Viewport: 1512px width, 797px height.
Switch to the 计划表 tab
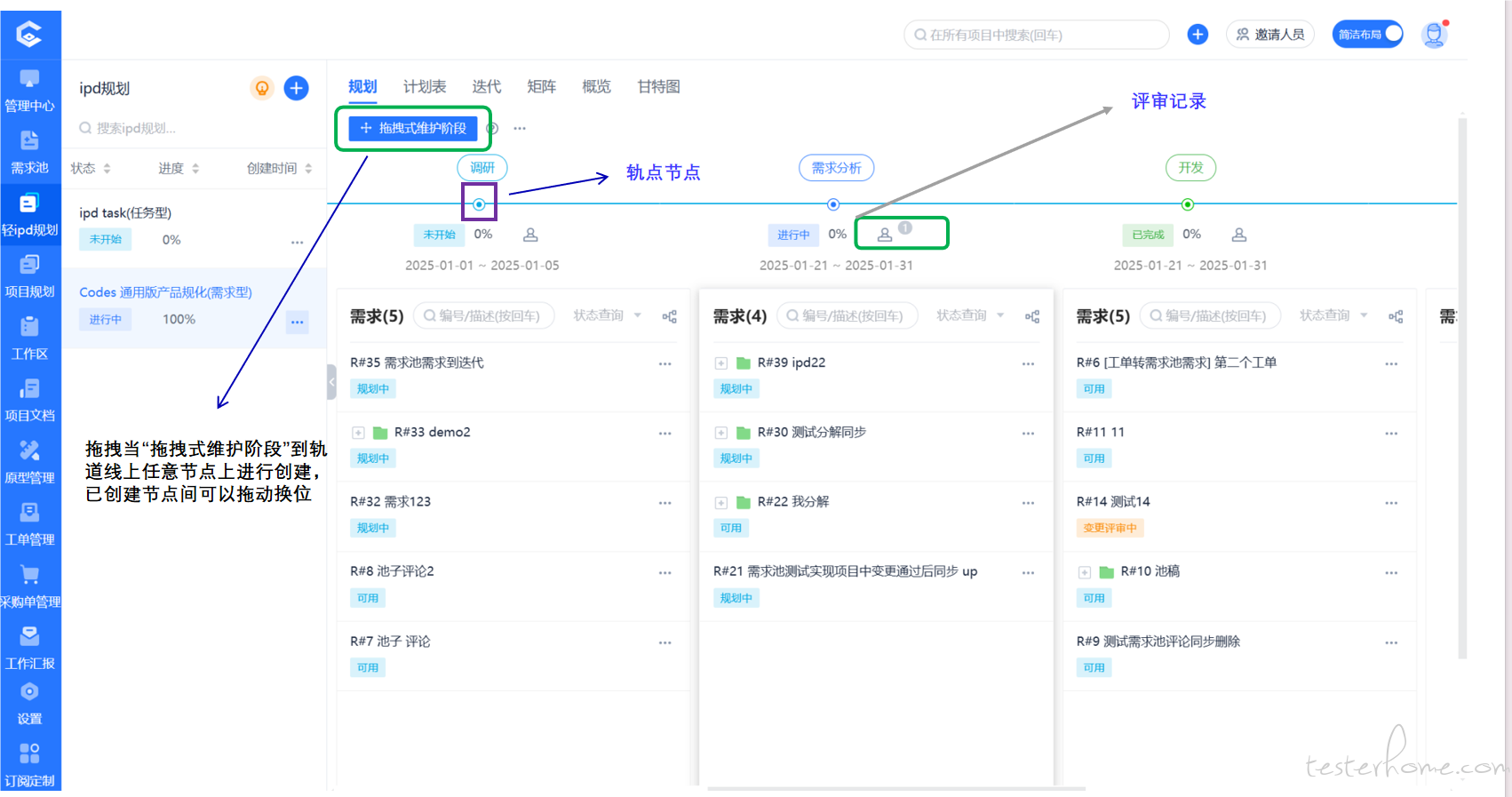pos(425,86)
